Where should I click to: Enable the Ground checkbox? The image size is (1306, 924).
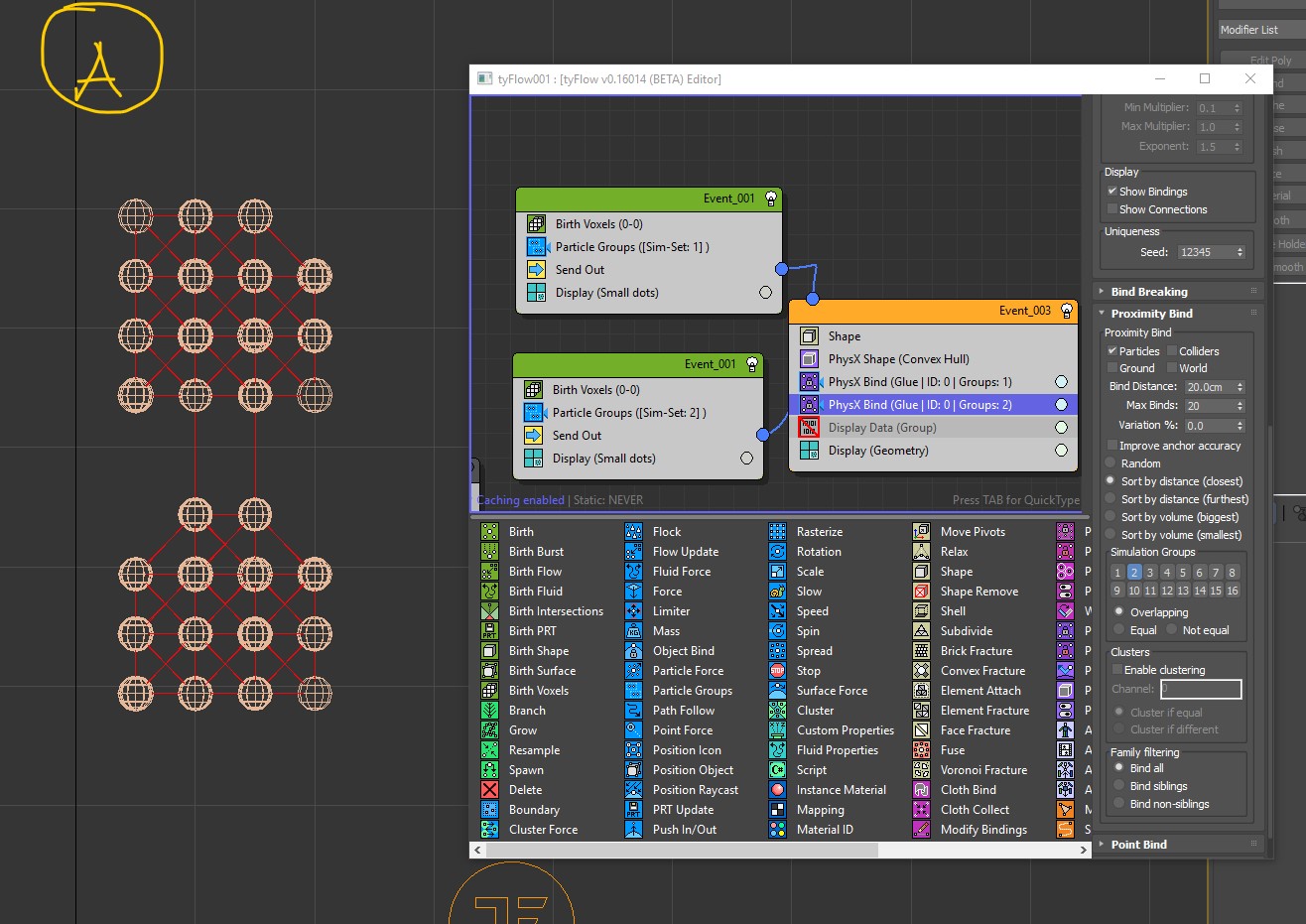coord(1112,368)
